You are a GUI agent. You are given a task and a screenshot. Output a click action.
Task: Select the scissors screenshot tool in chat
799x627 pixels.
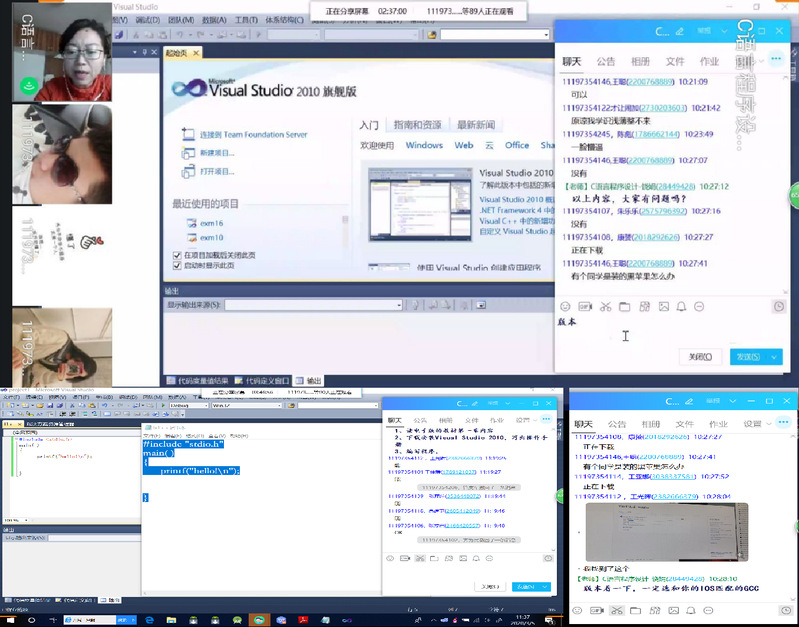(605, 306)
